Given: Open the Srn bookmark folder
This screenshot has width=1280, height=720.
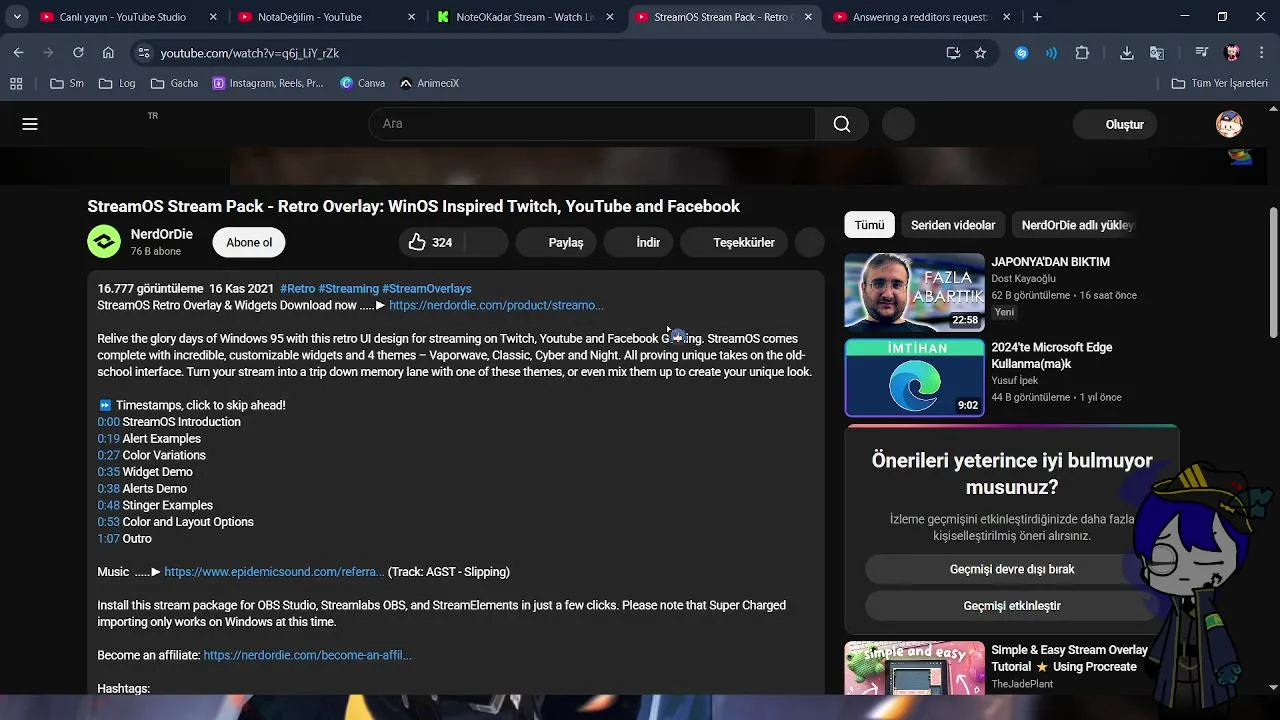Looking at the screenshot, I should (67, 83).
